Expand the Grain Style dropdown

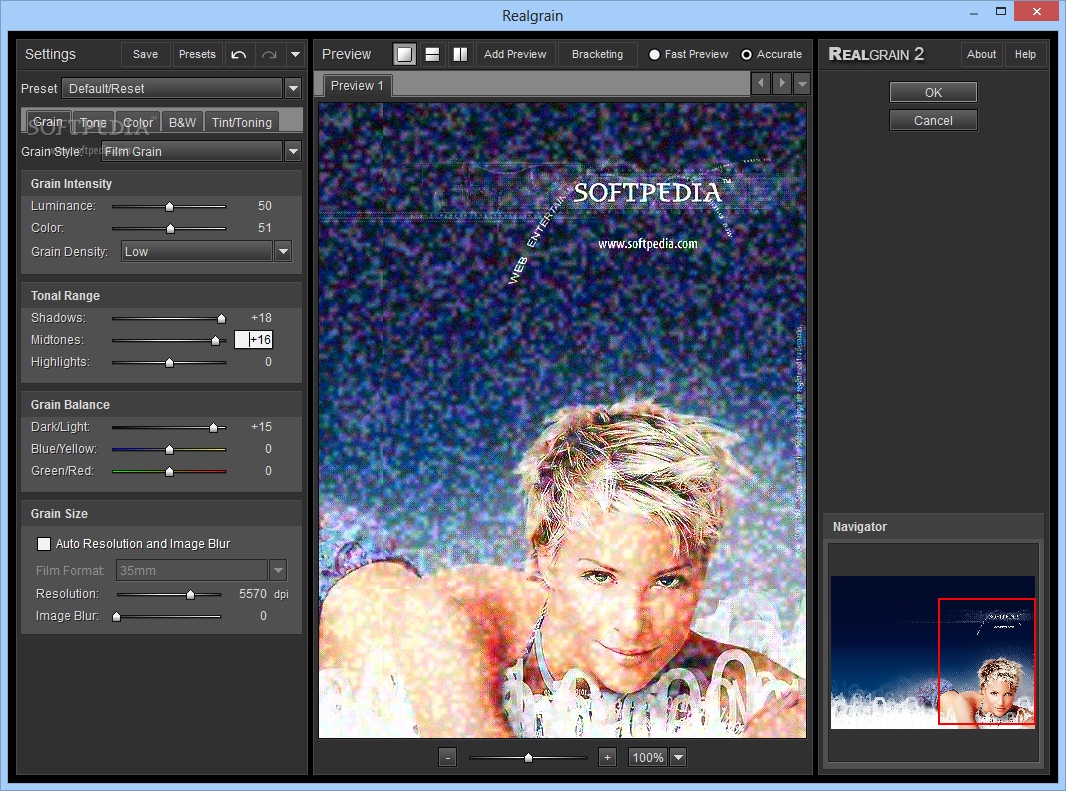[293, 152]
